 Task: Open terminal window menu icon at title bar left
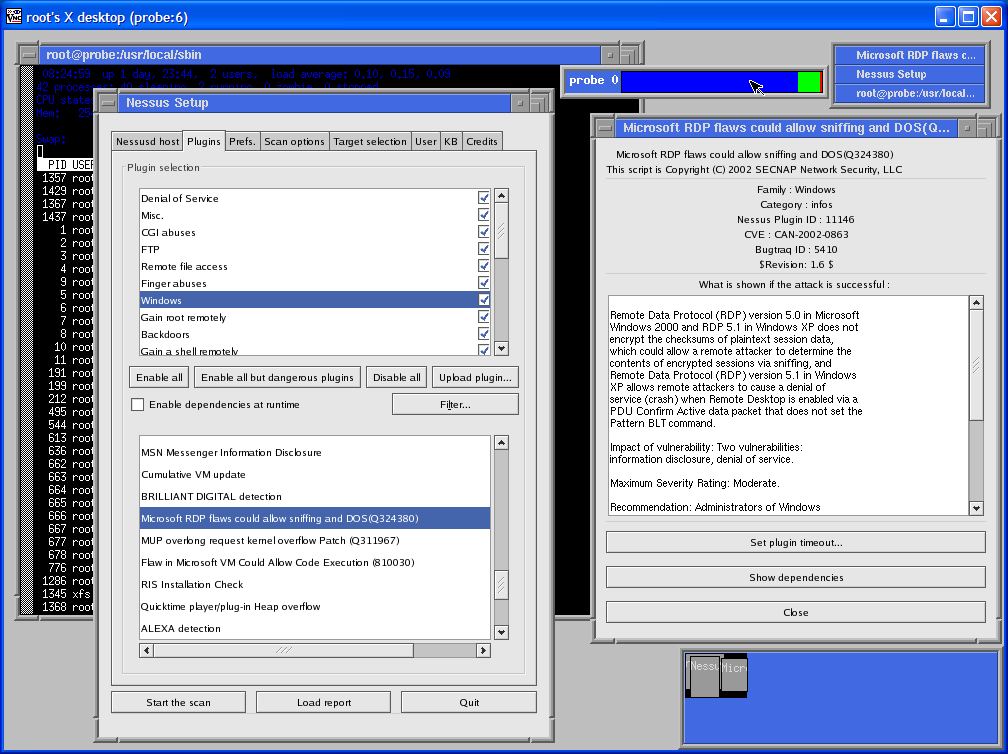point(29,55)
